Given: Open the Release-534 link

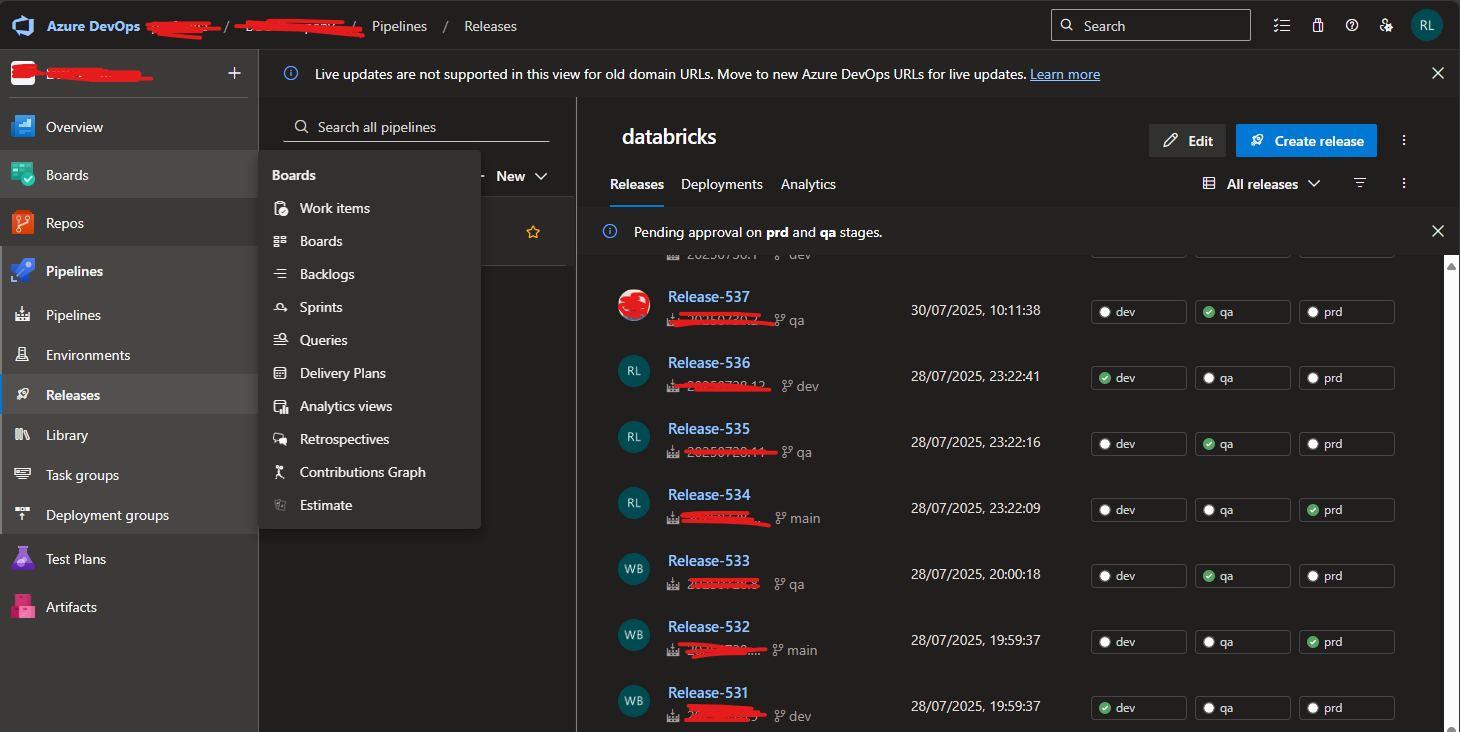Looking at the screenshot, I should click(x=709, y=495).
